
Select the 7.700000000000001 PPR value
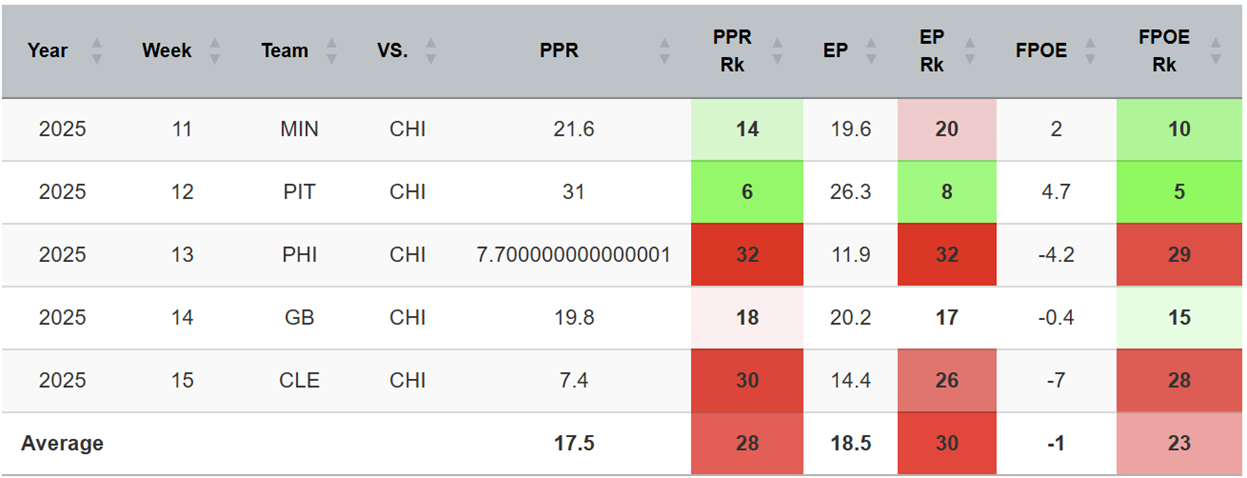point(573,255)
